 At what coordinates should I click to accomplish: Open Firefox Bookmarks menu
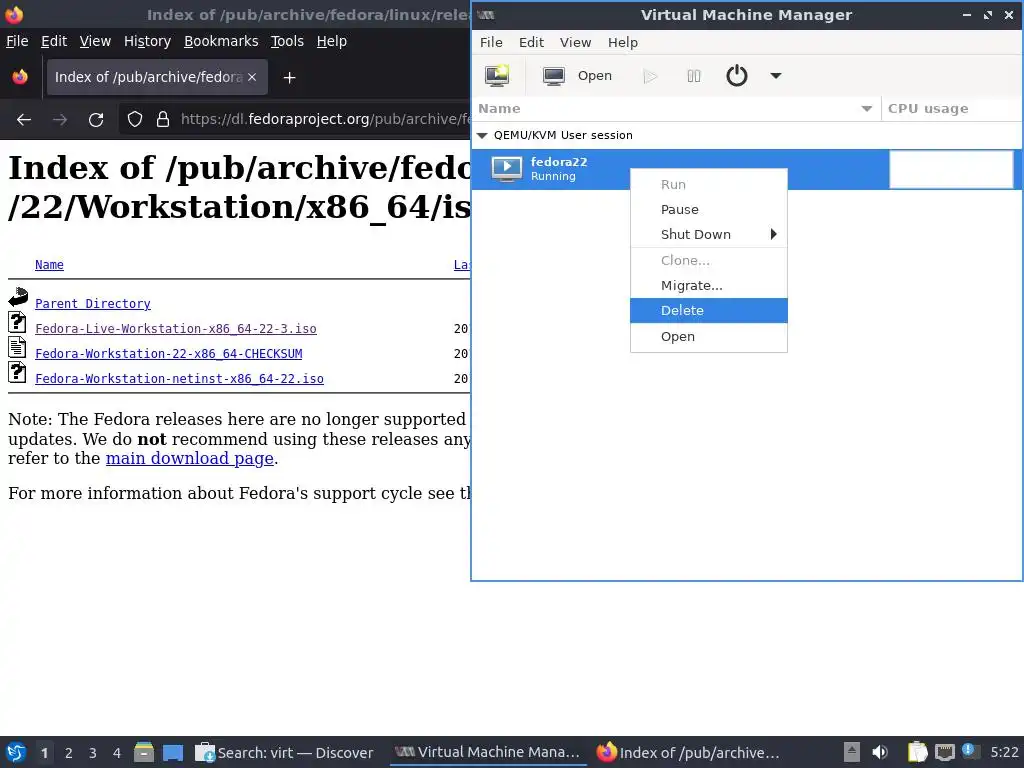pyautogui.click(x=221, y=41)
